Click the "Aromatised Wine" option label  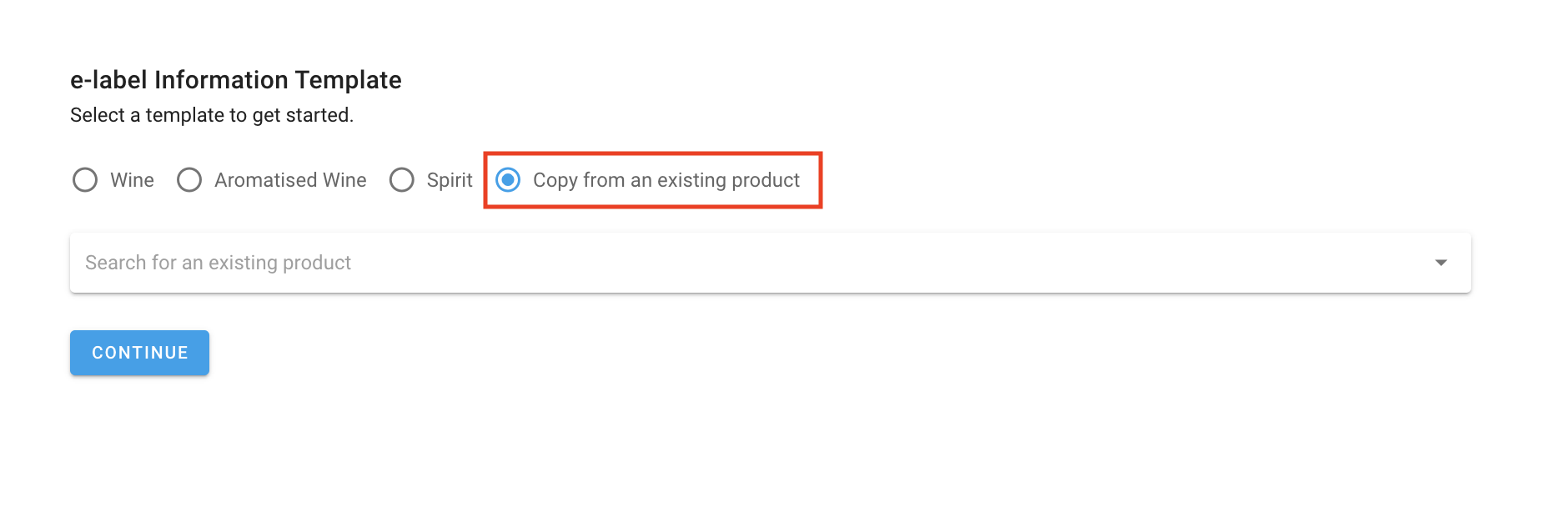point(290,180)
